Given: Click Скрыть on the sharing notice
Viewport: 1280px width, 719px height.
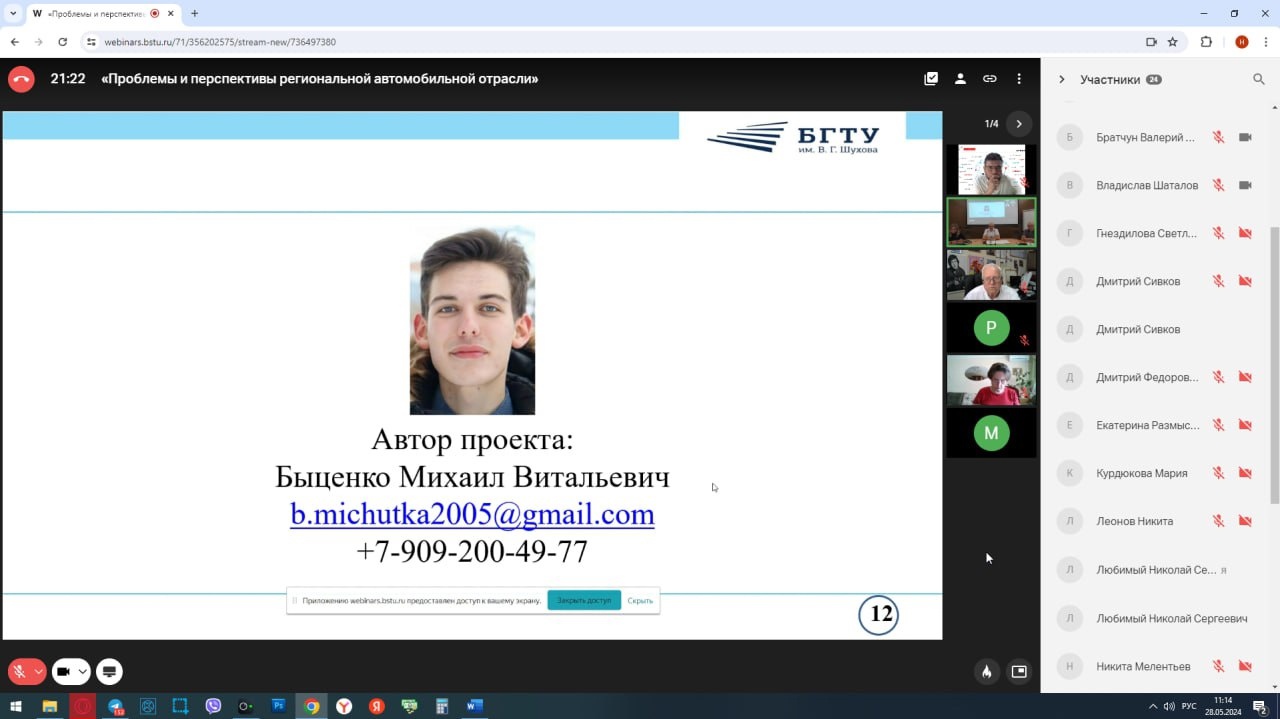Looking at the screenshot, I should click(640, 600).
